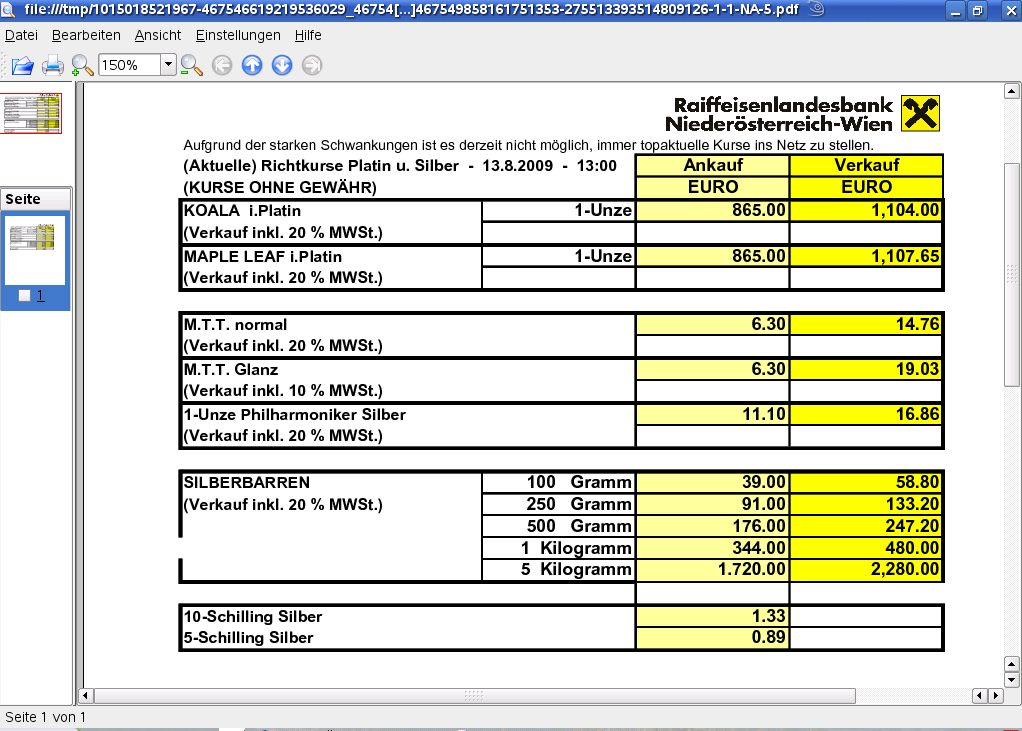Viewport: 1022px width, 731px height.
Task: Click the 133.20 Verkauf value
Action: pos(912,504)
